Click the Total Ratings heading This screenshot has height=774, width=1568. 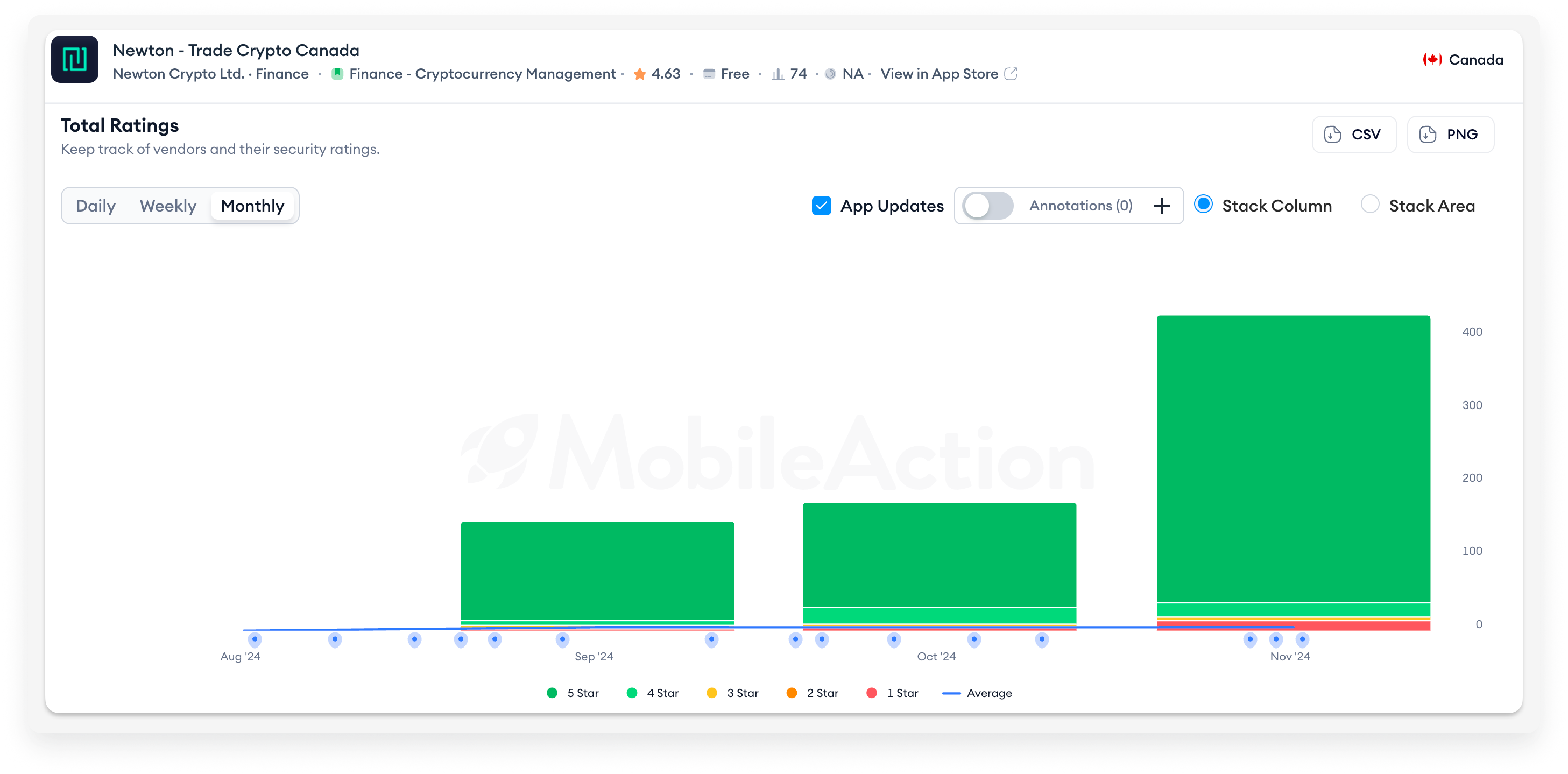(120, 125)
